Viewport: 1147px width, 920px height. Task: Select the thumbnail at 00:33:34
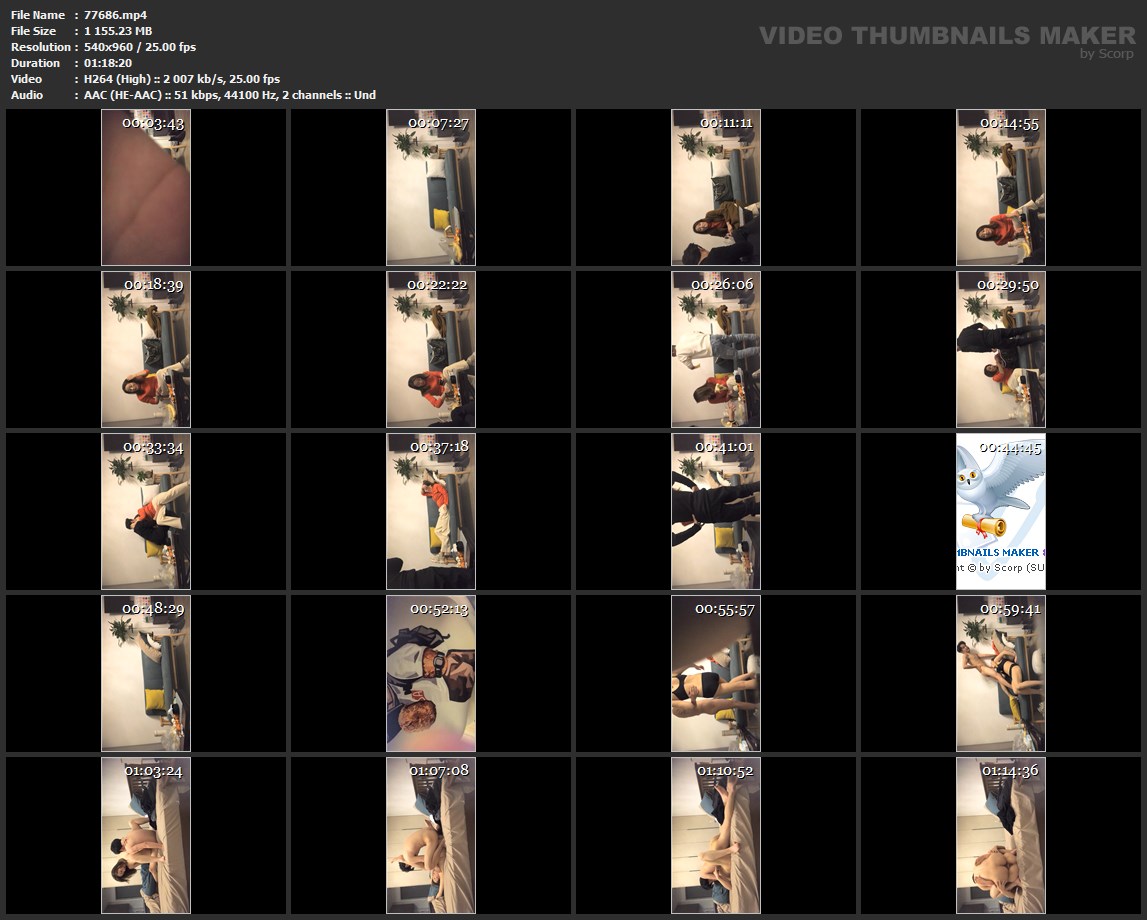146,511
